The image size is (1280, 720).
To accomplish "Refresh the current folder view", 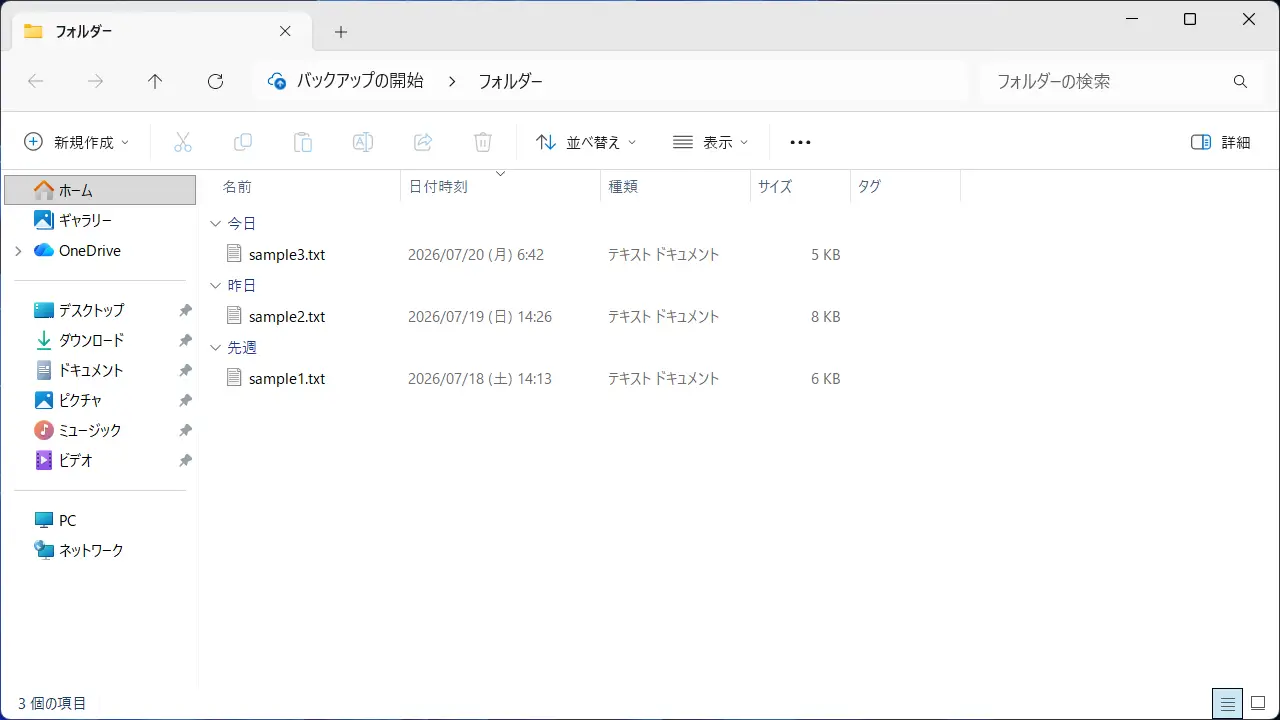I will click(x=215, y=82).
